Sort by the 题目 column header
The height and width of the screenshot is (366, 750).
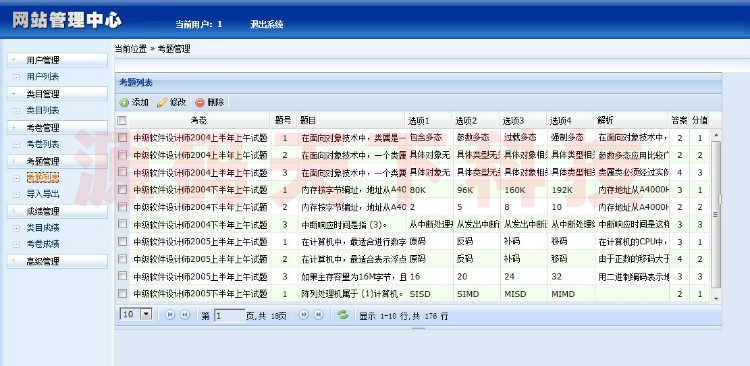(x=351, y=120)
